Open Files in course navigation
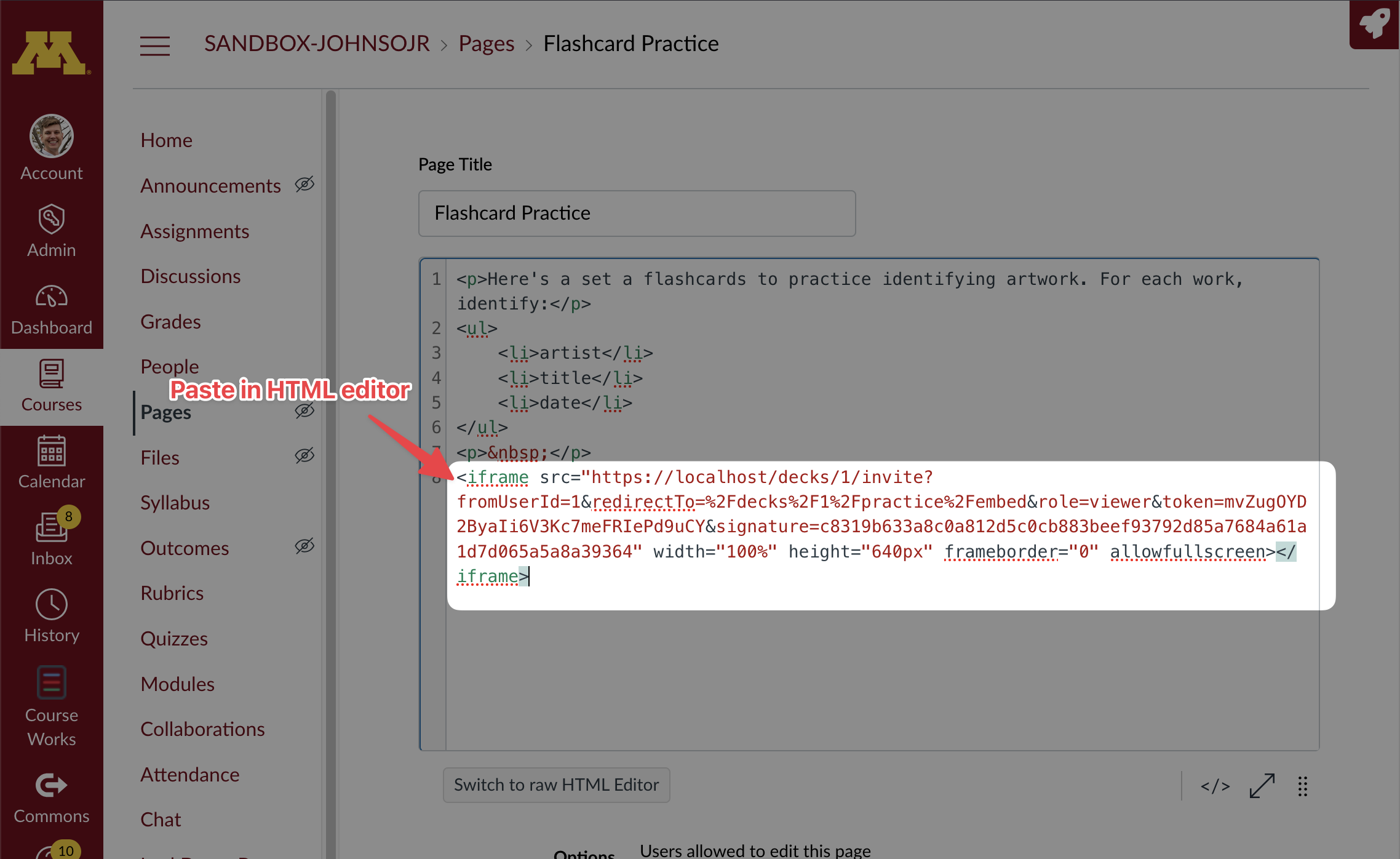Viewport: 1400px width, 859px height. pos(159,458)
